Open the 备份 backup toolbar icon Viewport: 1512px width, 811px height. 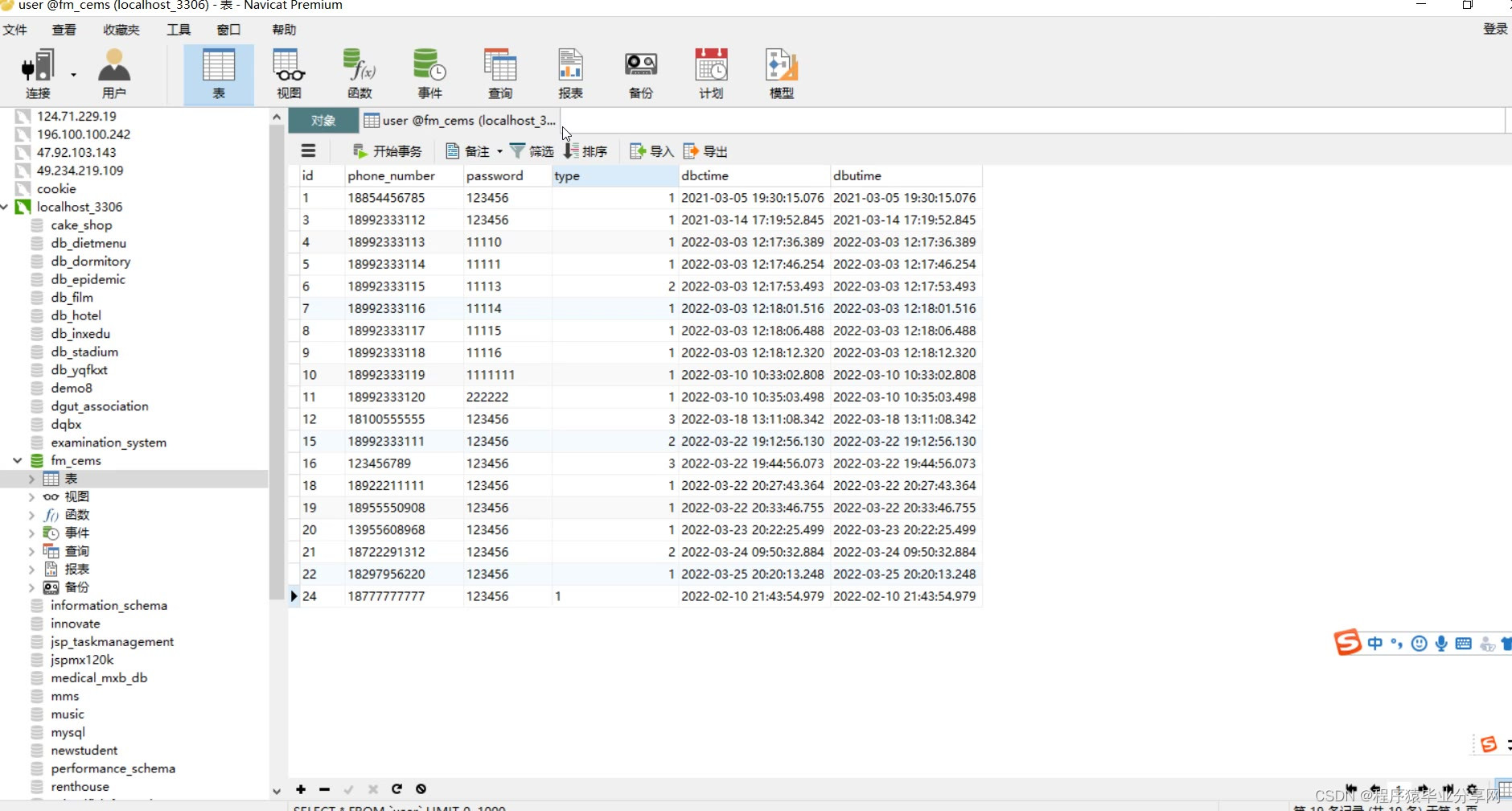coord(641,74)
